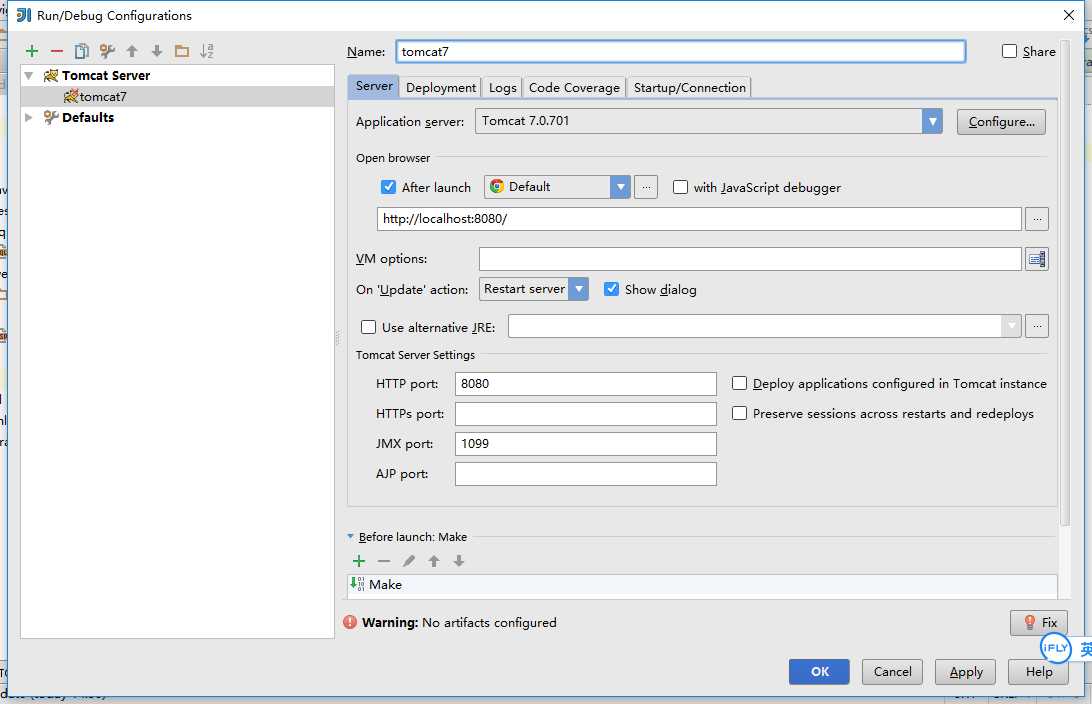Switch to Startup/Connection tab
Viewport: 1092px width, 704px height.
coord(689,87)
